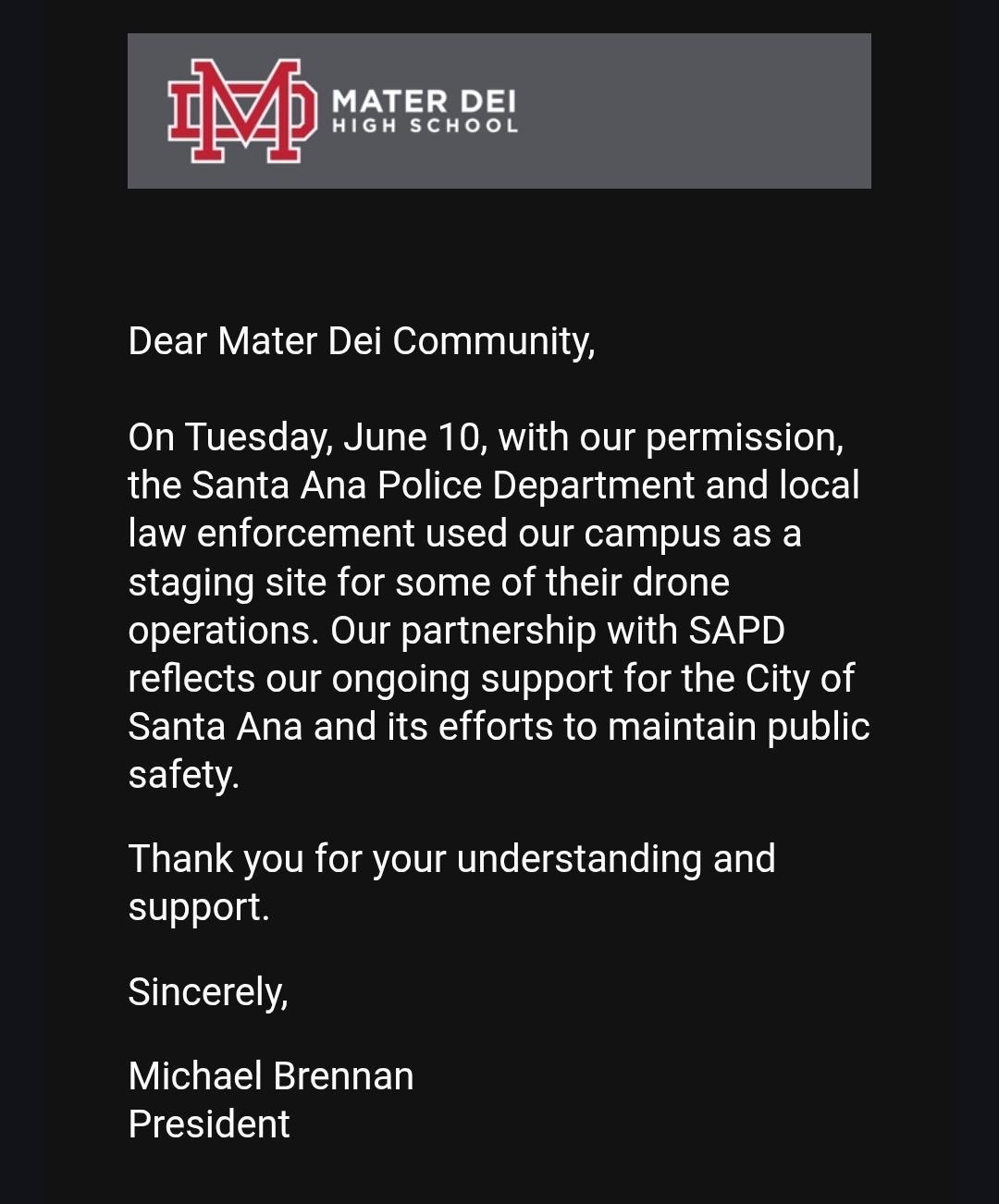The image size is (999, 1204).
Task: Click the gray header banner
Action: [x=499, y=111]
